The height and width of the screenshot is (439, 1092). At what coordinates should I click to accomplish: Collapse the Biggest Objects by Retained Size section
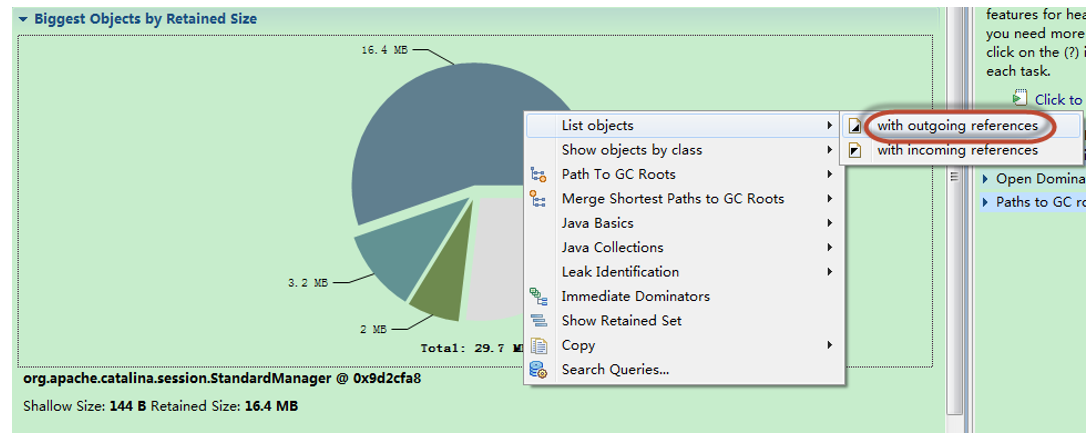tap(24, 19)
